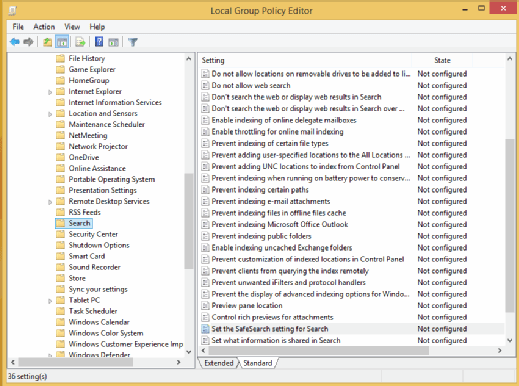This screenshot has width=519, height=386.
Task: Select 'Prevent indexing of certain file types'
Action: 270,143
